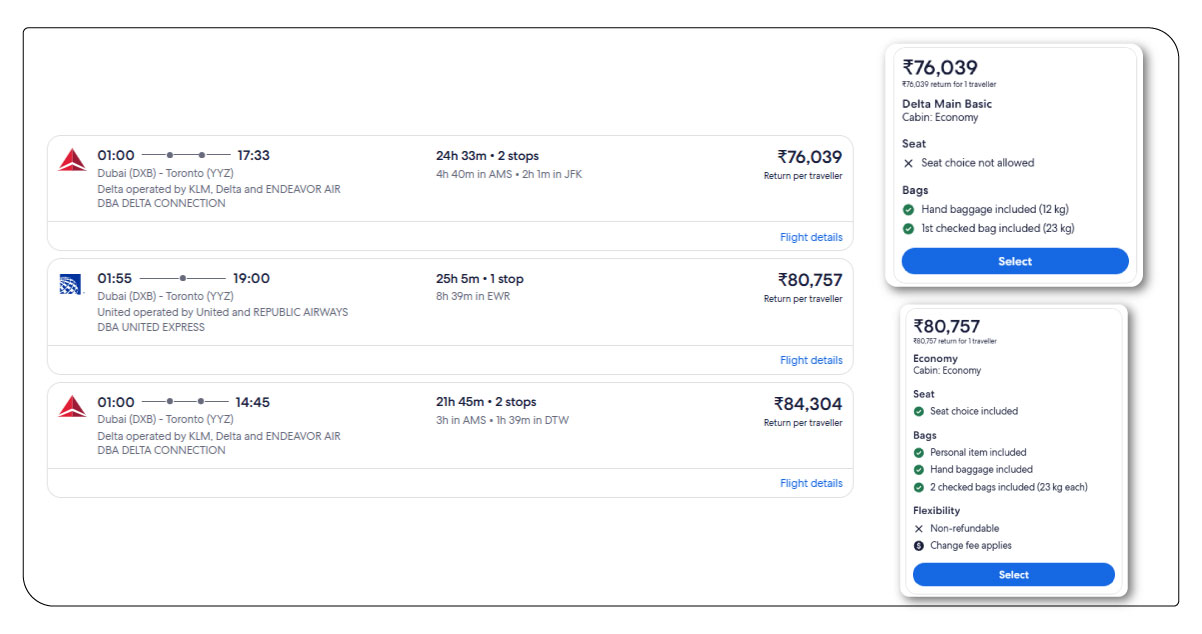Image resolution: width=1202 pixels, height=634 pixels.
Task: Click the X icon beside Seat choice not allowed
Action: coord(908,163)
